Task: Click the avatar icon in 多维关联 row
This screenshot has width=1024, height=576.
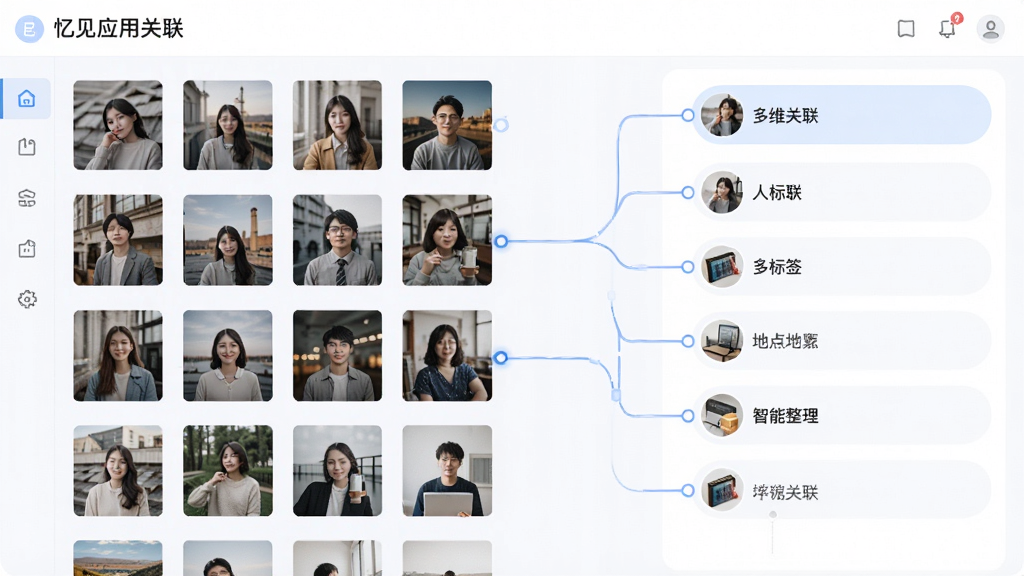Action: coord(722,115)
